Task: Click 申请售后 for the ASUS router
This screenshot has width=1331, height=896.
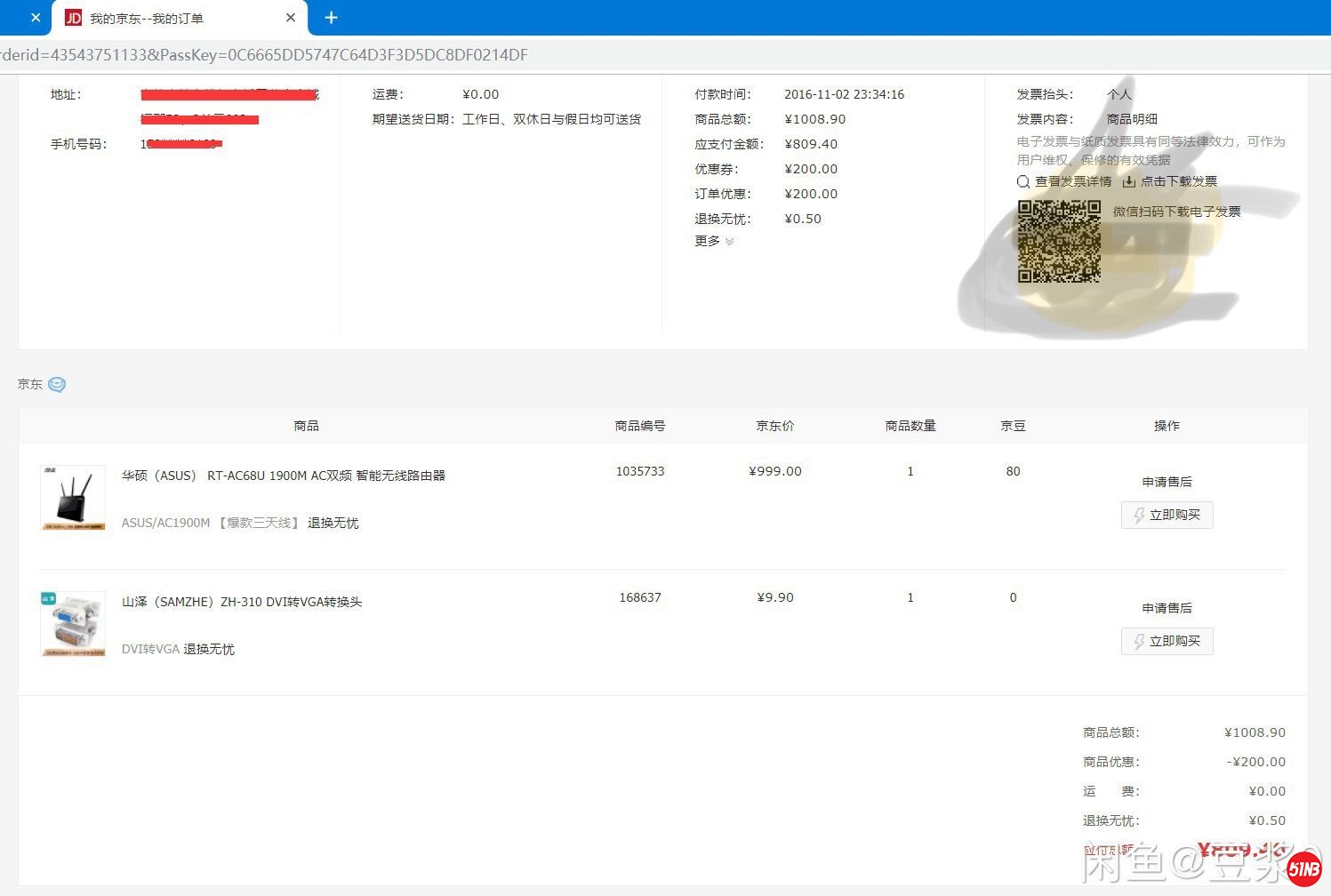Action: (x=1167, y=482)
